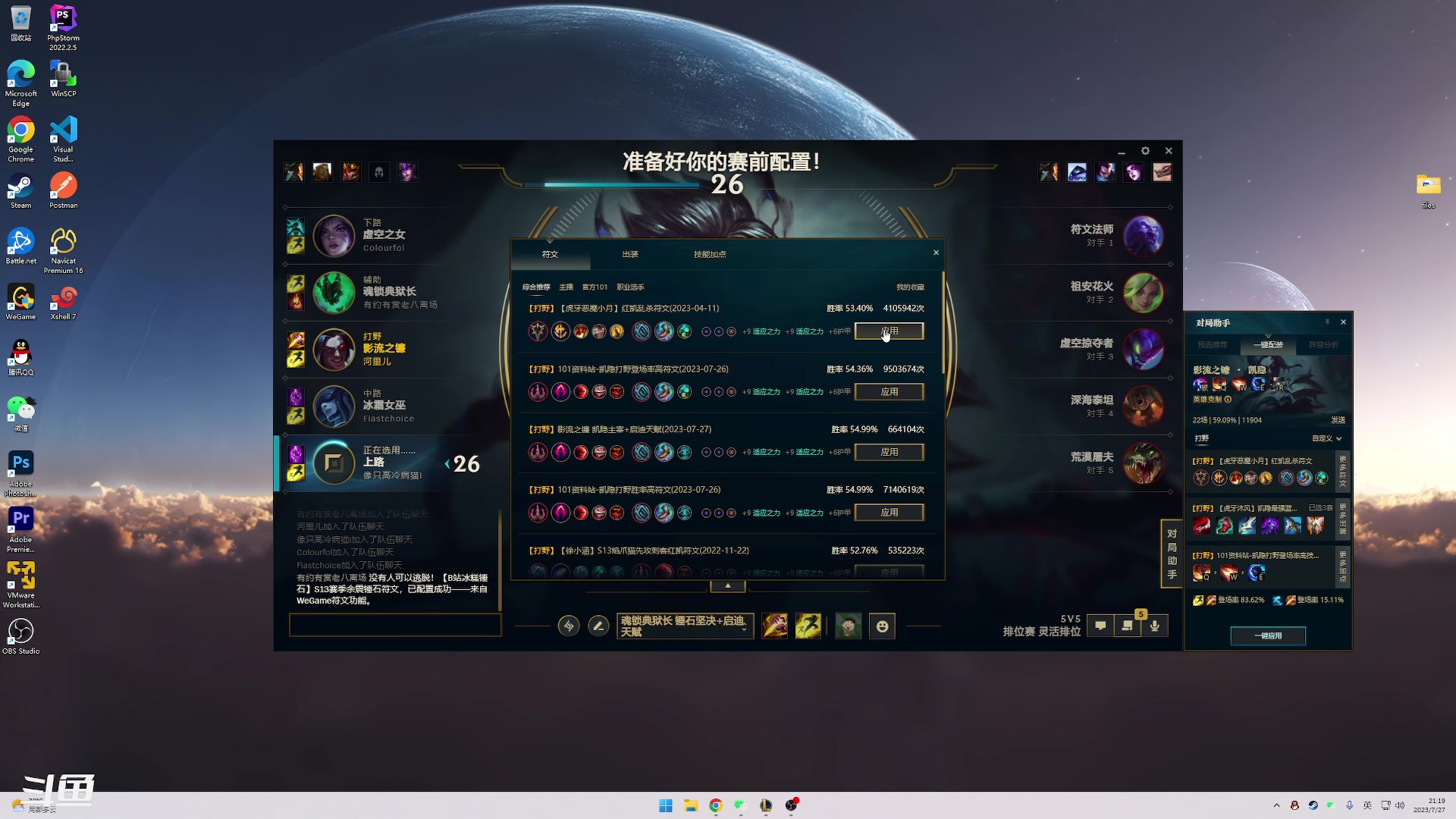Select 综合推荐 filter
The height and width of the screenshot is (819, 1456).
[536, 287]
